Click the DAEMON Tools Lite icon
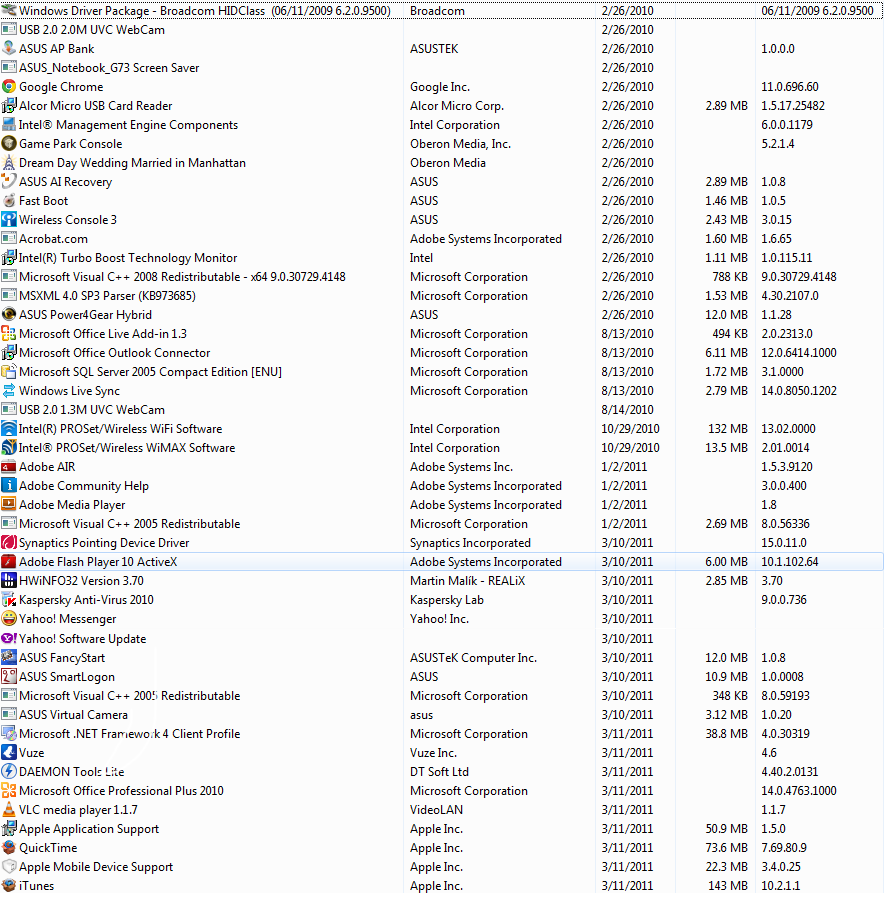This screenshot has width=884, height=900. click(9, 771)
